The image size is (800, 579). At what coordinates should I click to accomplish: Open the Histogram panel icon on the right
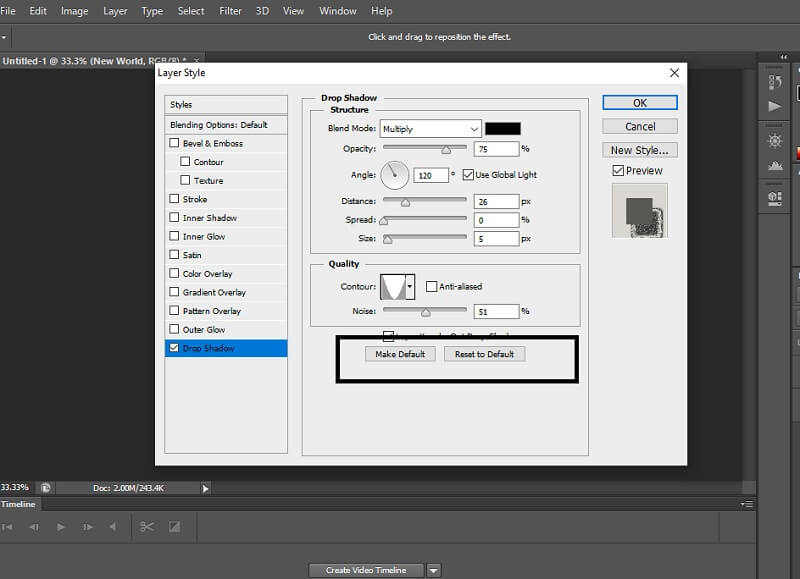[x=775, y=165]
